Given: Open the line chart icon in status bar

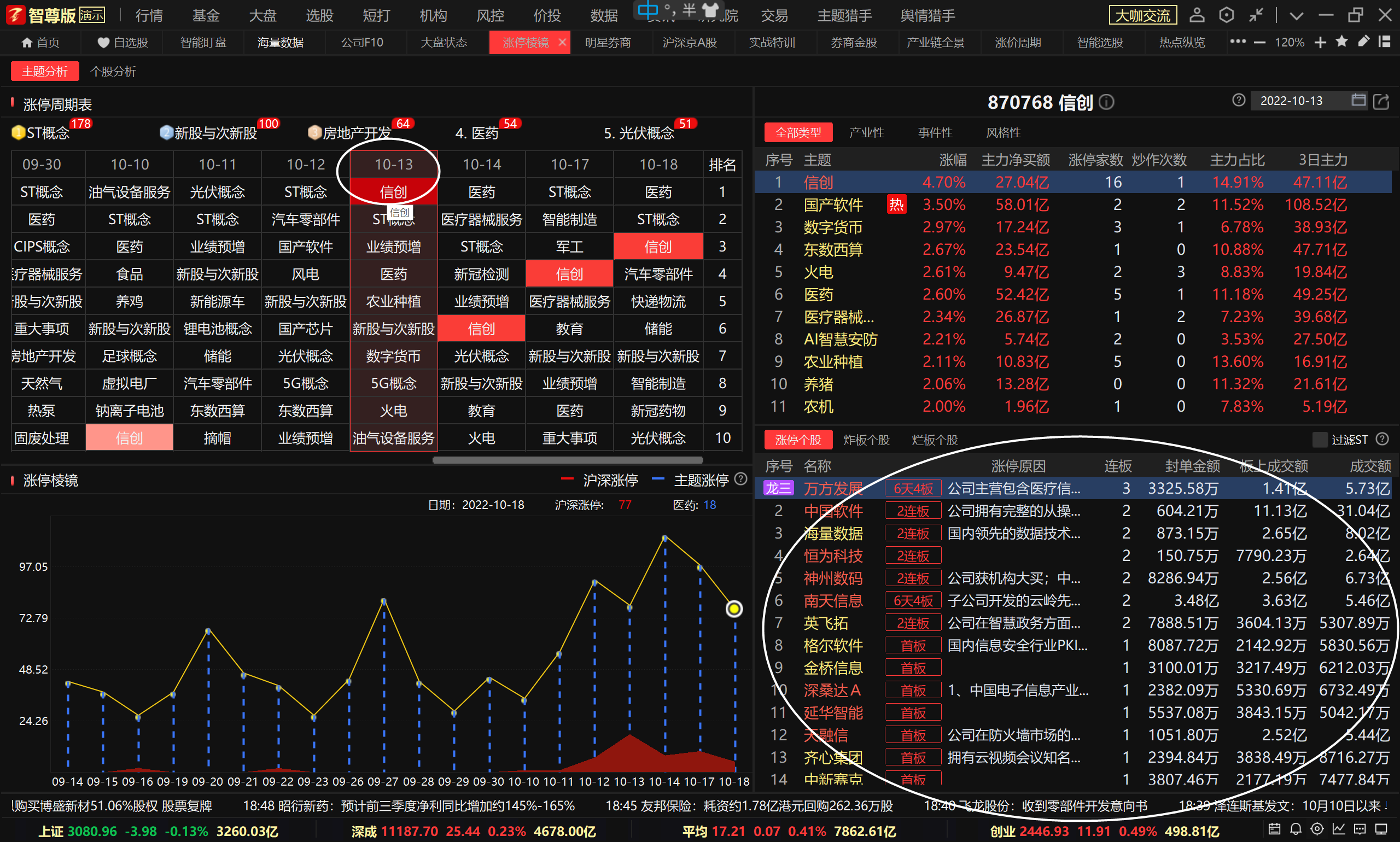Looking at the screenshot, I should coord(1339,829).
